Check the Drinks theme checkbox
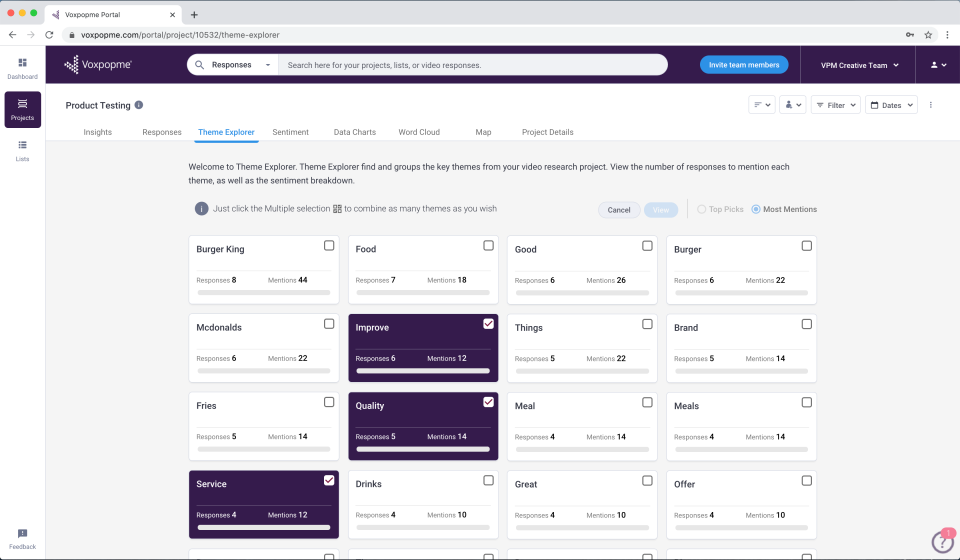The width and height of the screenshot is (960, 560). [x=488, y=480]
